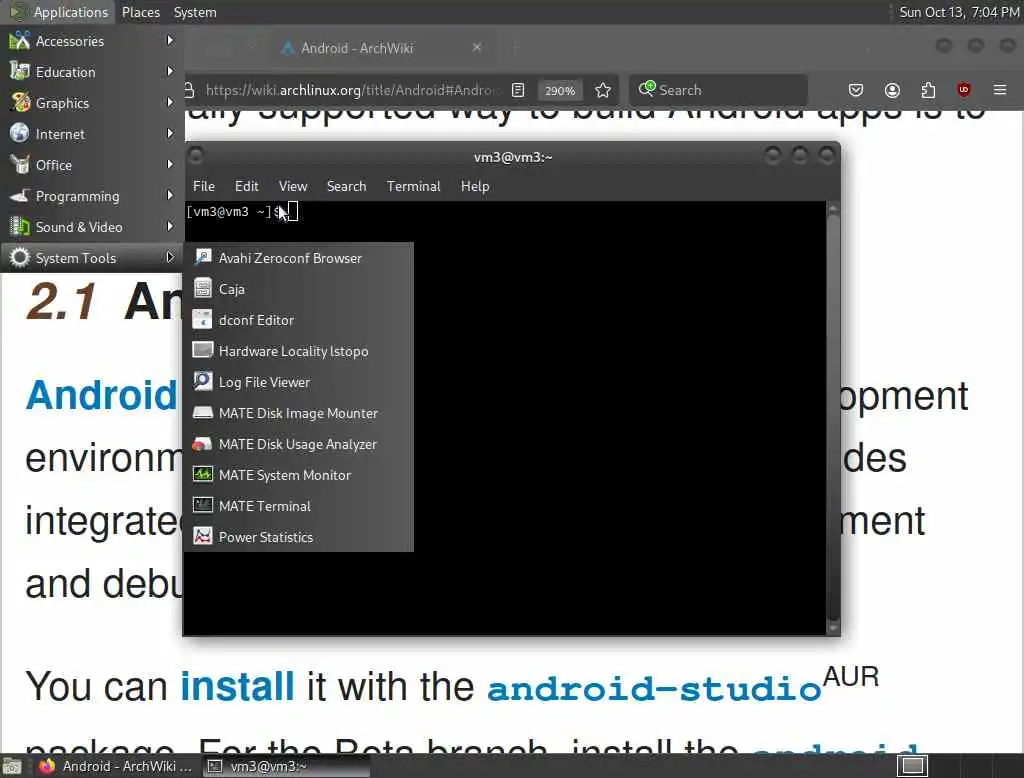Click the System Tools gear icon
This screenshot has width=1024, height=778.
(20, 257)
